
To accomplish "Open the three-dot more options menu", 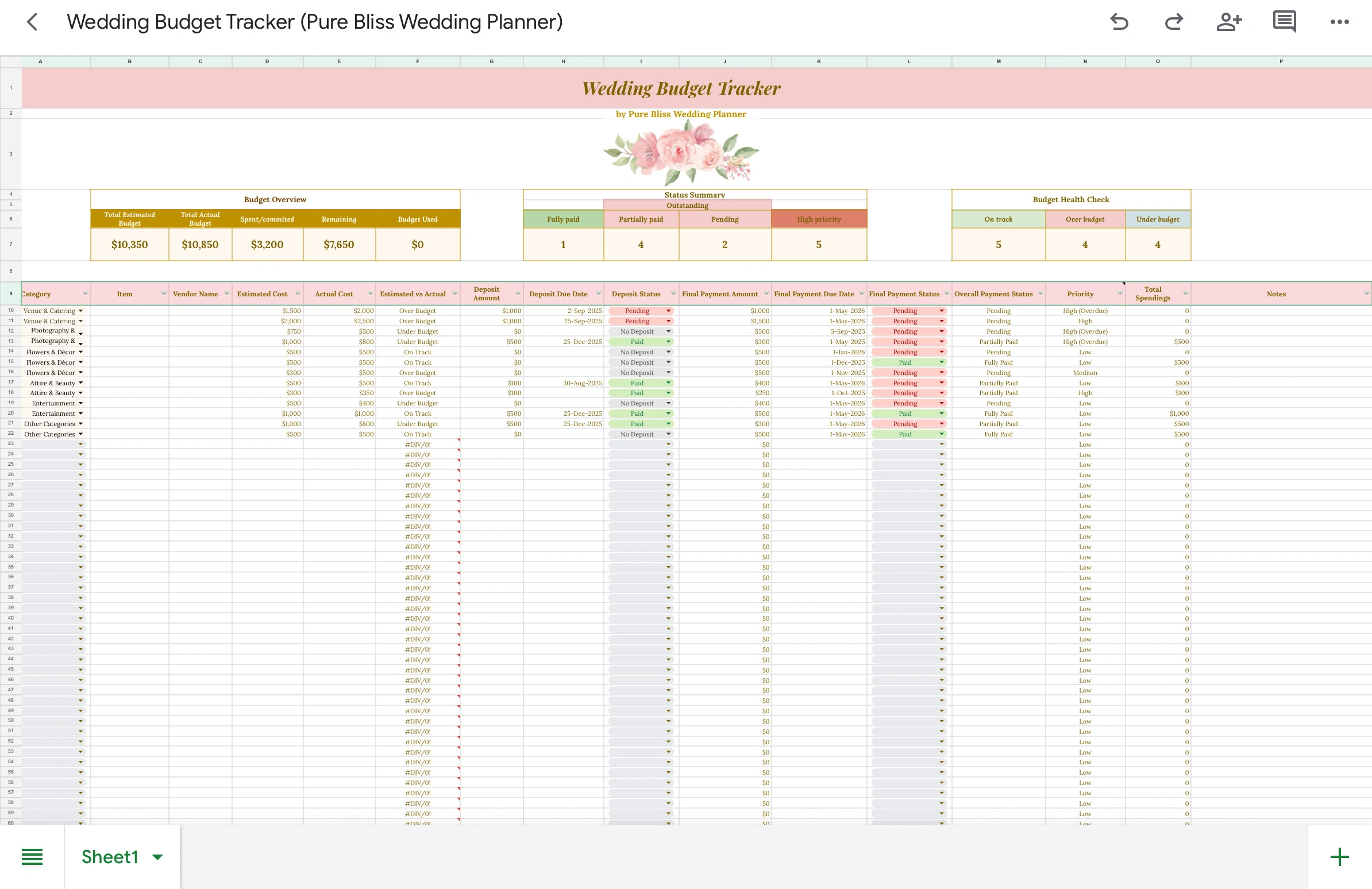I will pos(1339,22).
